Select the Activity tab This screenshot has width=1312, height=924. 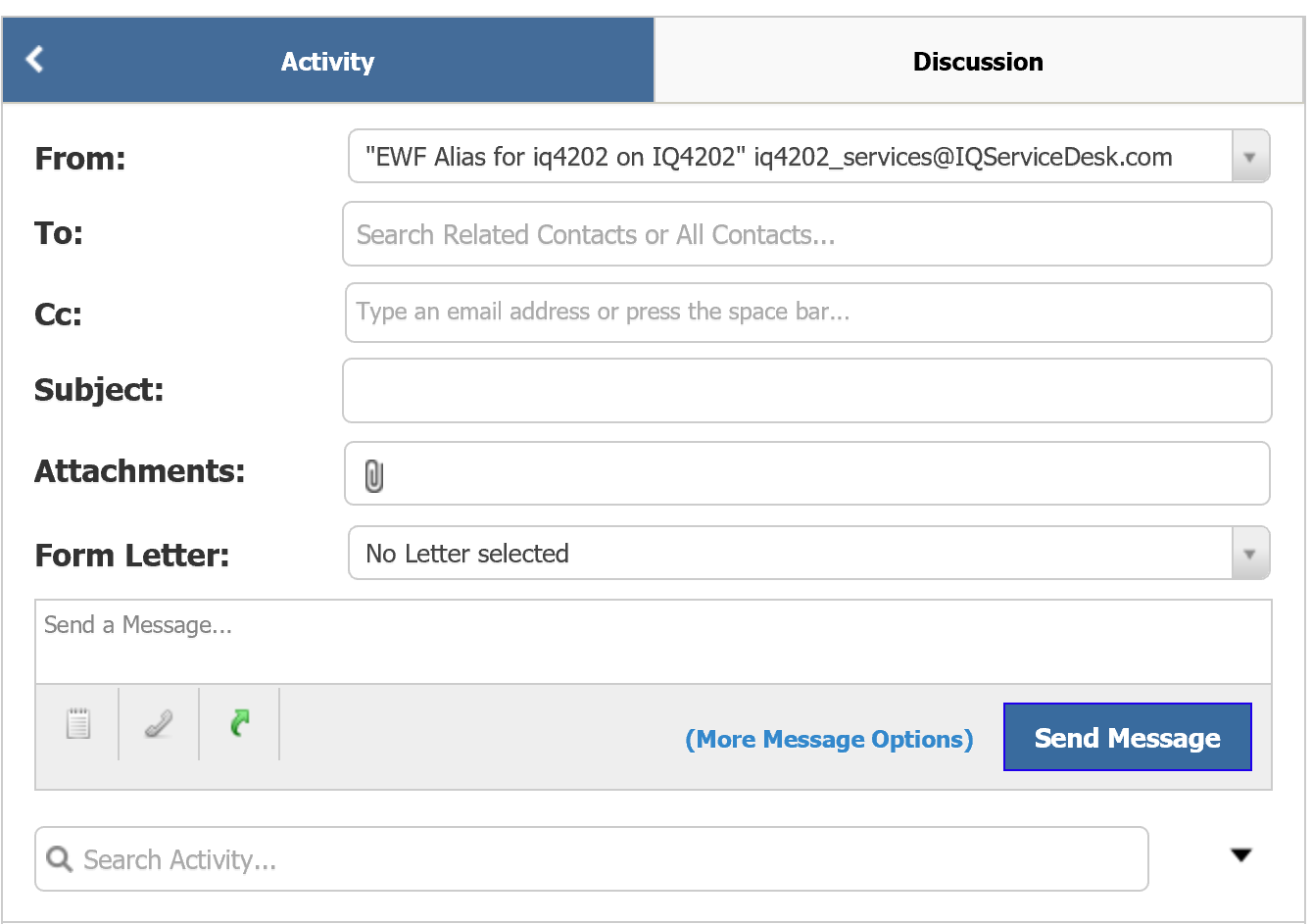(327, 61)
